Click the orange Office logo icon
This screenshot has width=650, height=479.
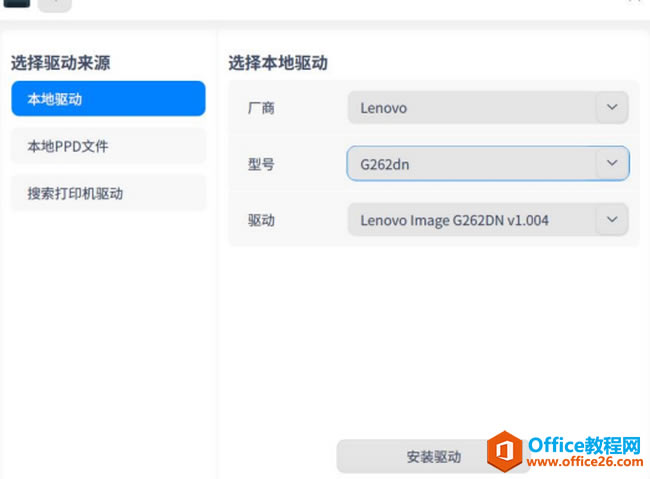pyautogui.click(x=504, y=451)
